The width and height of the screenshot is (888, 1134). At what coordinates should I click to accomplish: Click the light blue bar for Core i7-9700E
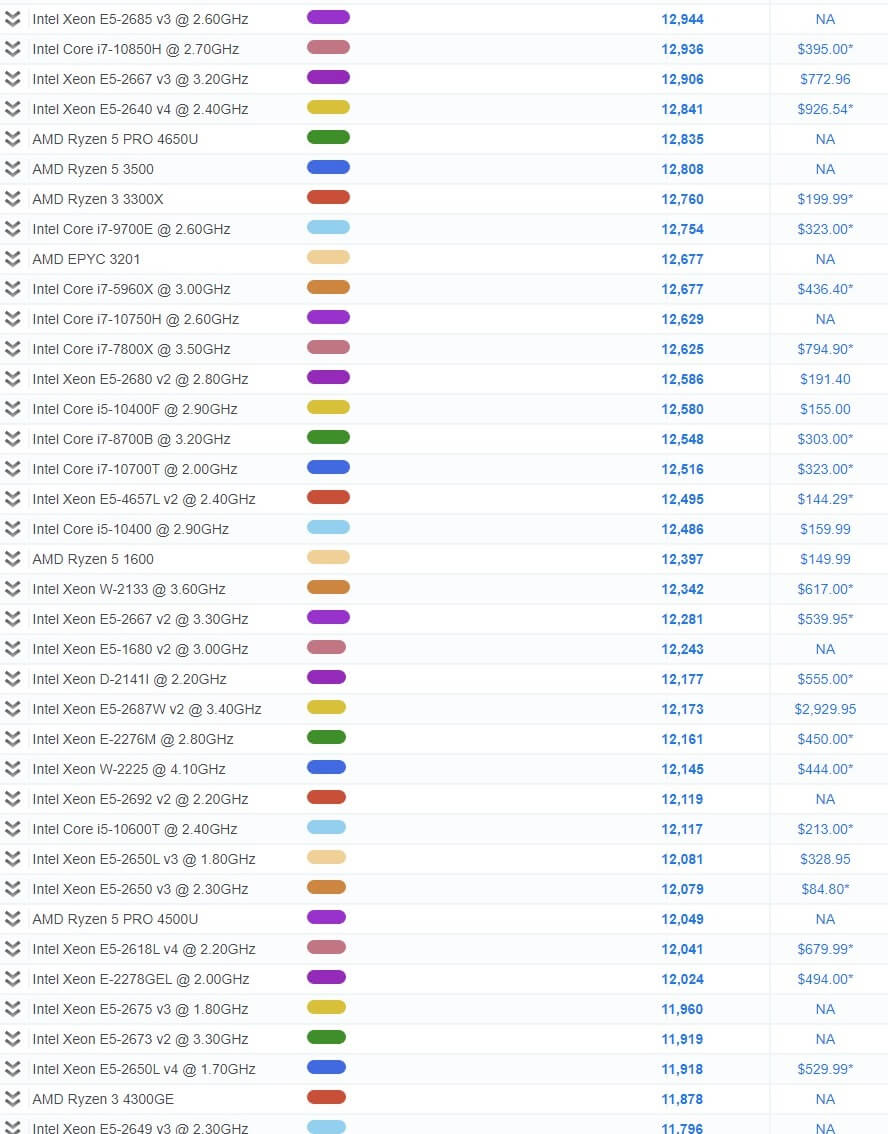point(328,228)
